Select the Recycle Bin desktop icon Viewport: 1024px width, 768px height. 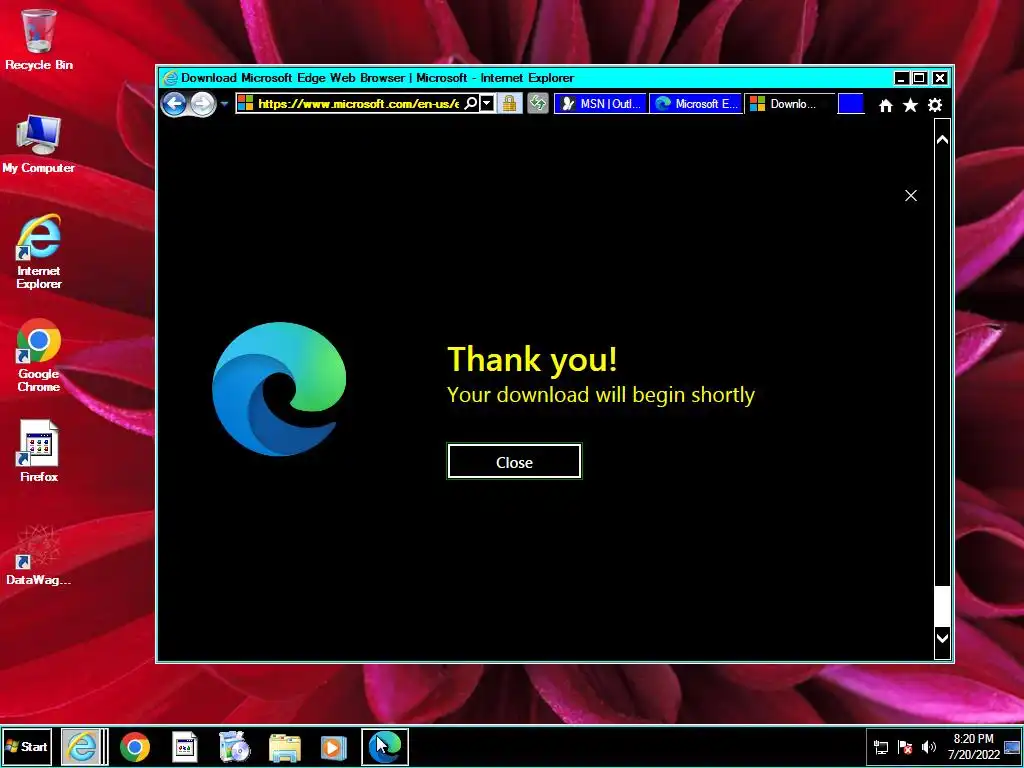point(39,39)
